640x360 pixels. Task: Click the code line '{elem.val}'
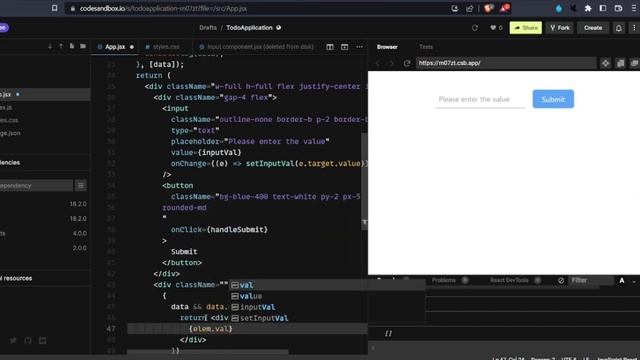click(211, 329)
